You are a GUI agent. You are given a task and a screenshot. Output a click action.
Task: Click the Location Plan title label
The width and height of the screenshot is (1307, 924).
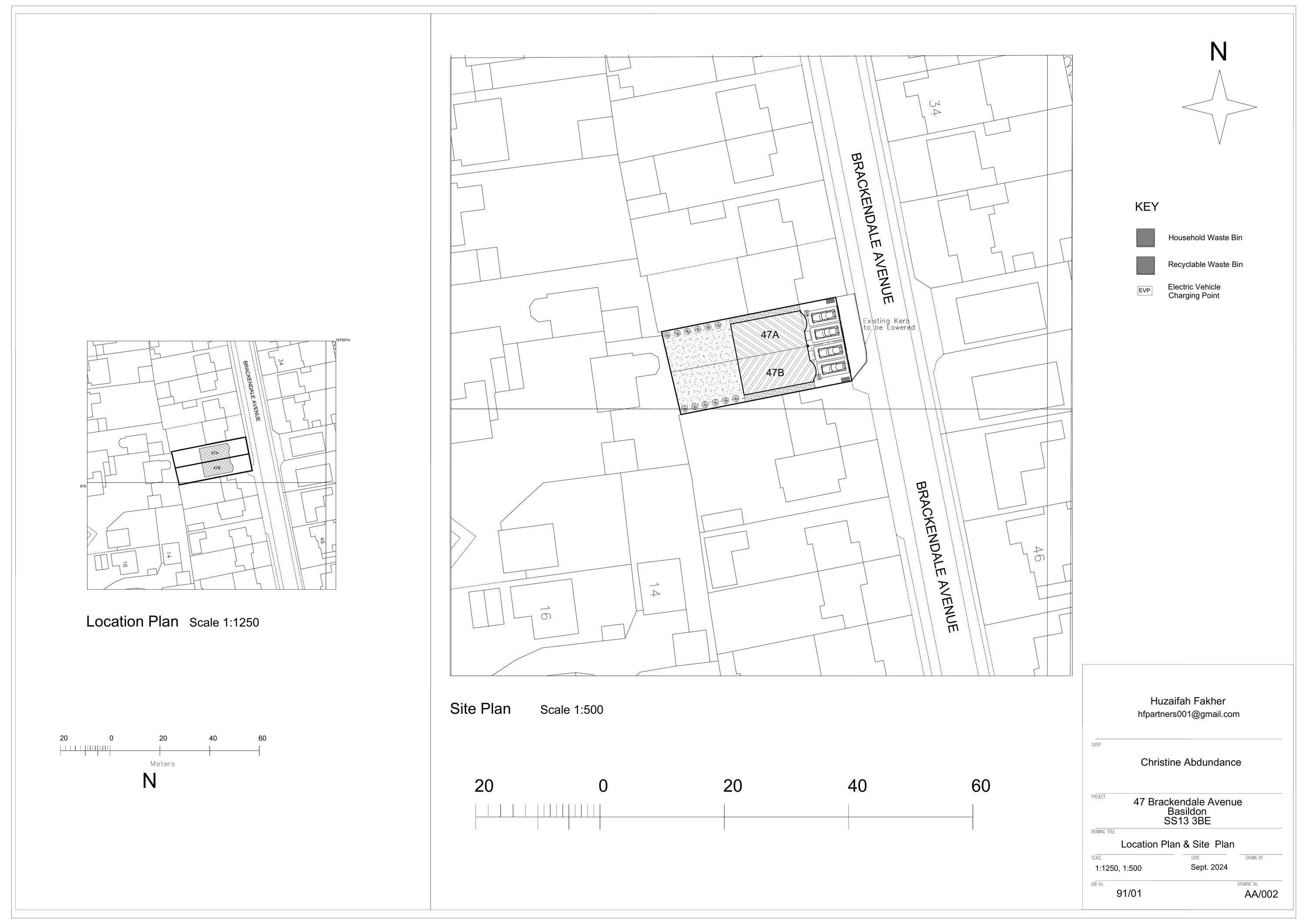[132, 622]
